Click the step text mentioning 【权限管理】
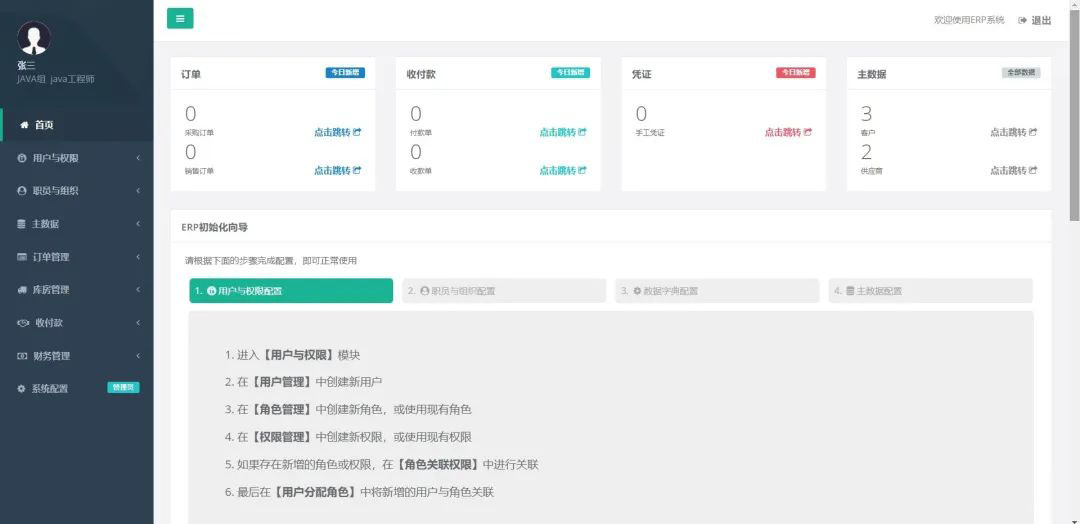This screenshot has height=524, width=1080. click(348, 437)
